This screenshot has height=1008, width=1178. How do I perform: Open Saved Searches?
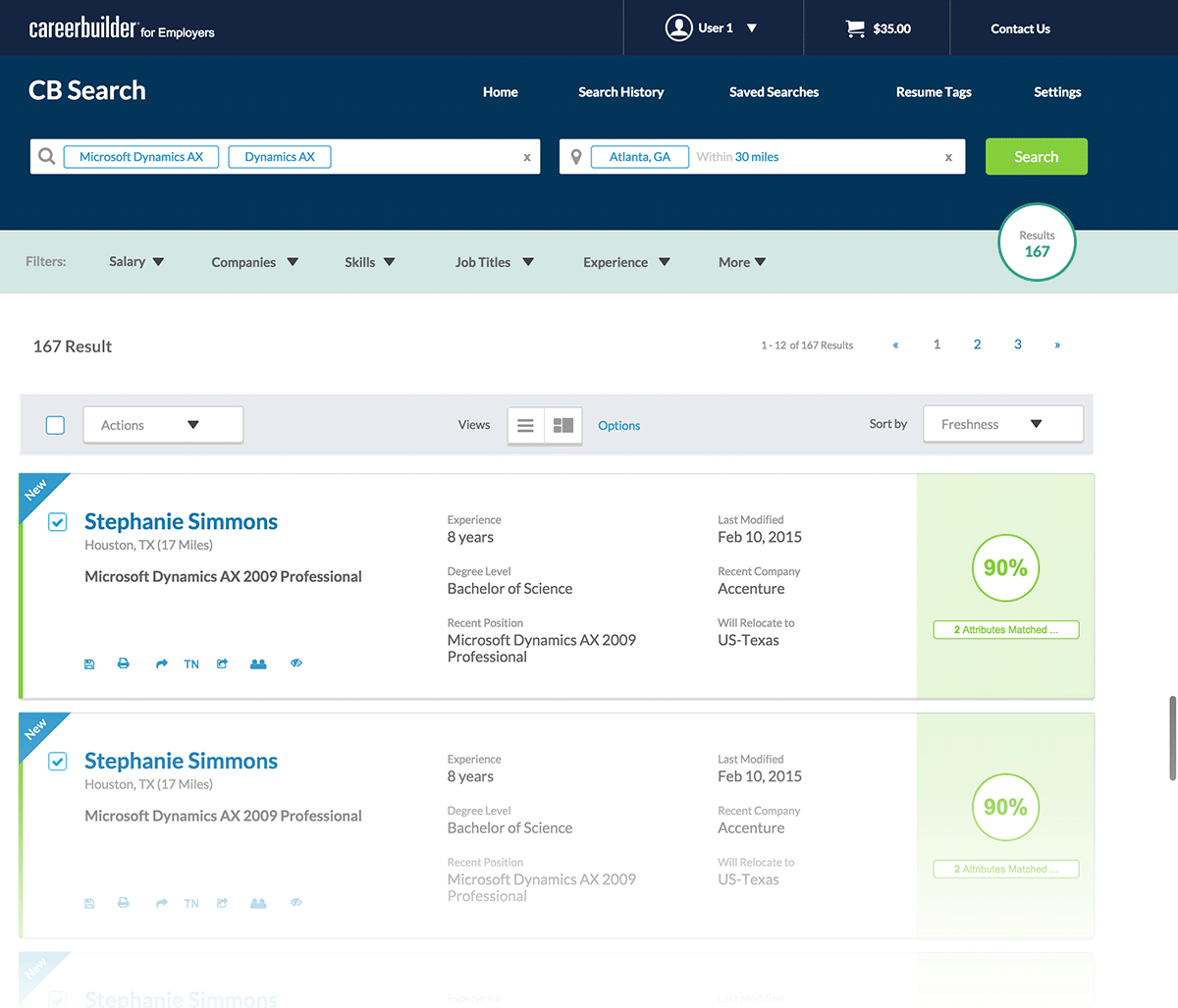pos(774,92)
